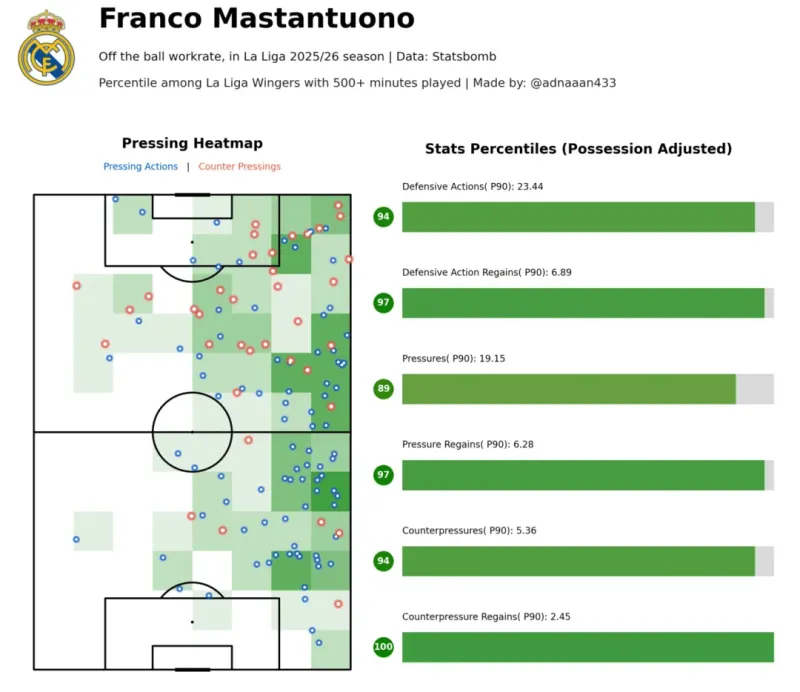Click the Real Madrid club crest
800x692 pixels.
46,48
